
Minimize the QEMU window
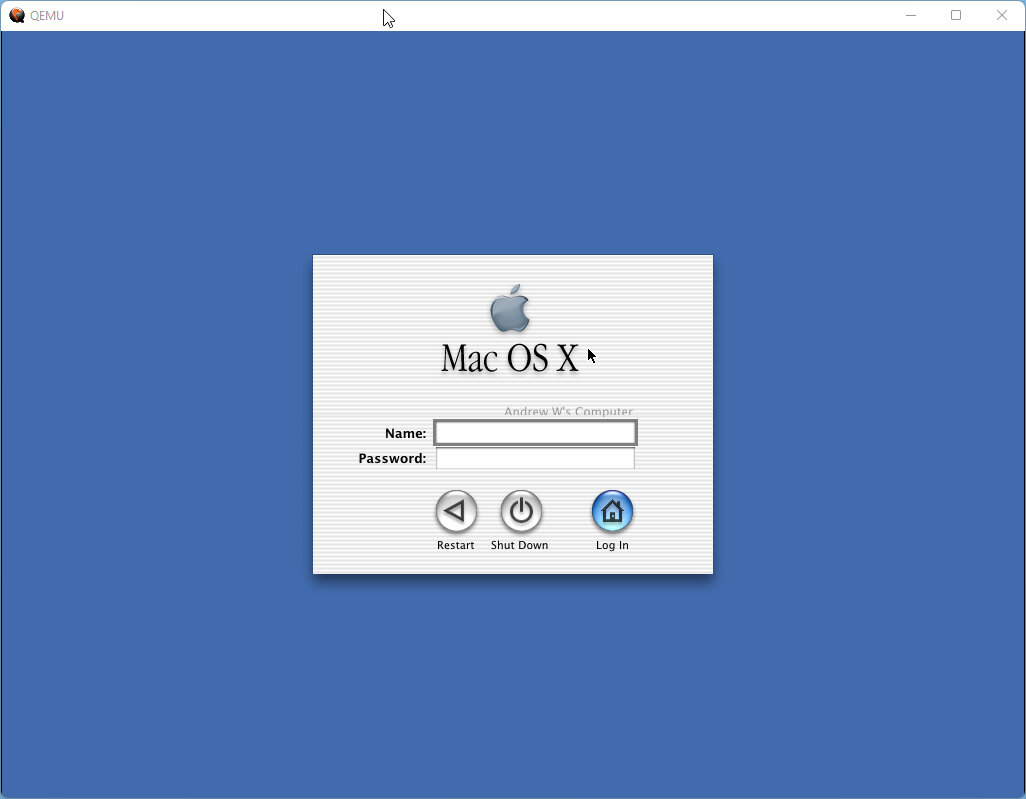[x=911, y=15]
